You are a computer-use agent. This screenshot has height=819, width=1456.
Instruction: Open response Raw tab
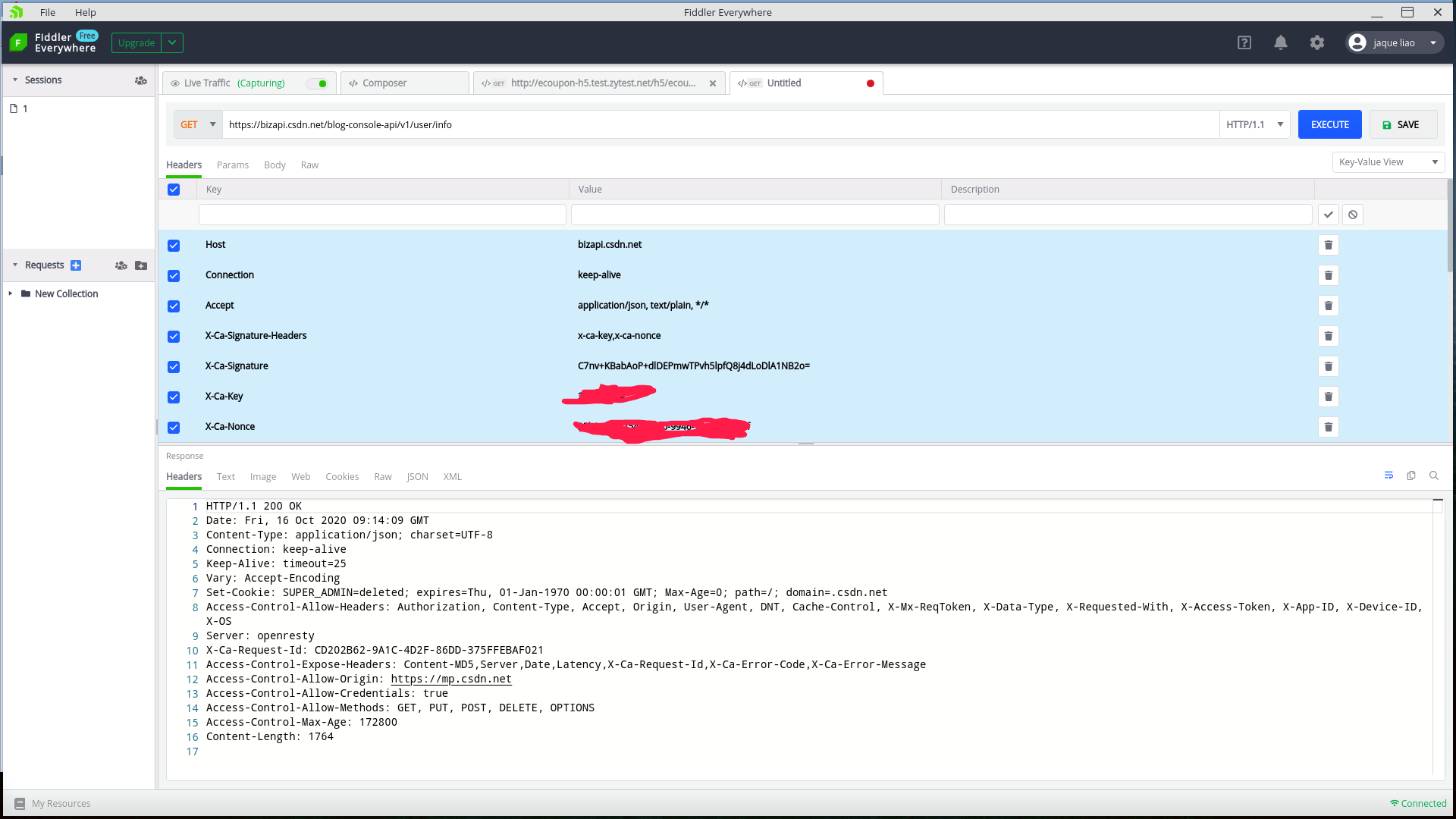pyautogui.click(x=383, y=477)
